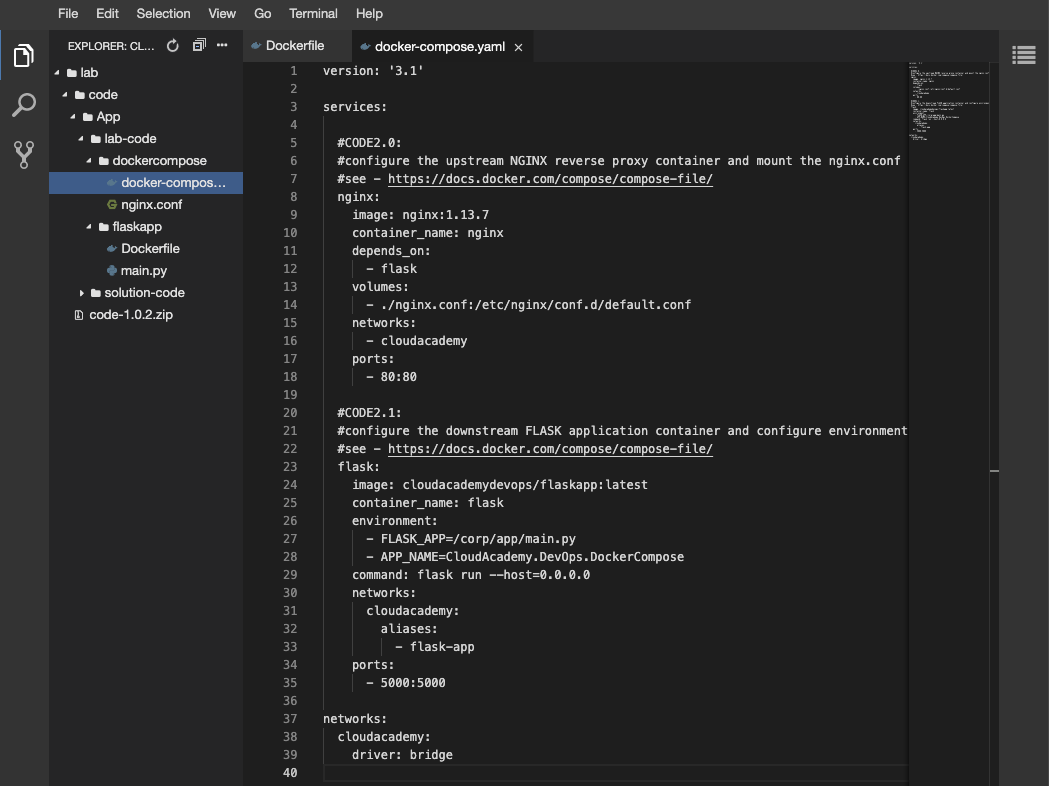Open the Terminal menu
Viewport: 1049px width, 786px height.
(x=312, y=14)
